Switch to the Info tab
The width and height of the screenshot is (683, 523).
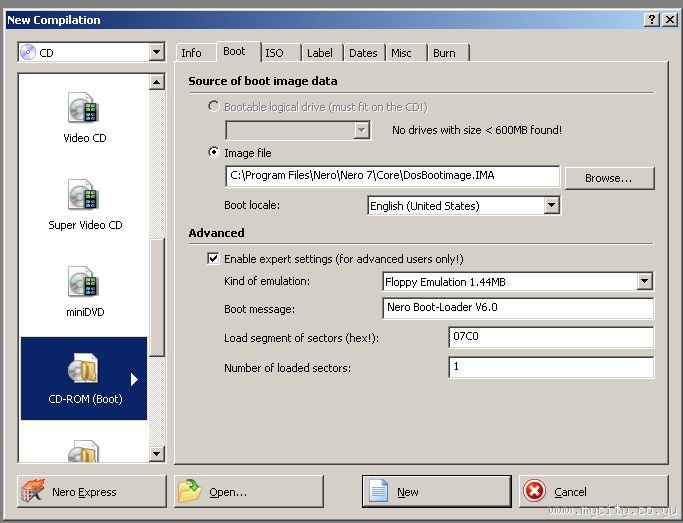click(x=191, y=53)
